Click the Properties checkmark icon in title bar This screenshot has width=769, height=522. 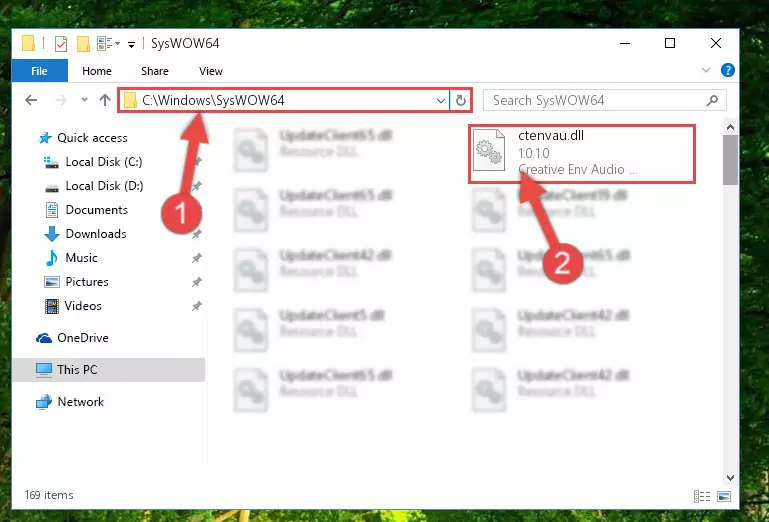pos(61,44)
